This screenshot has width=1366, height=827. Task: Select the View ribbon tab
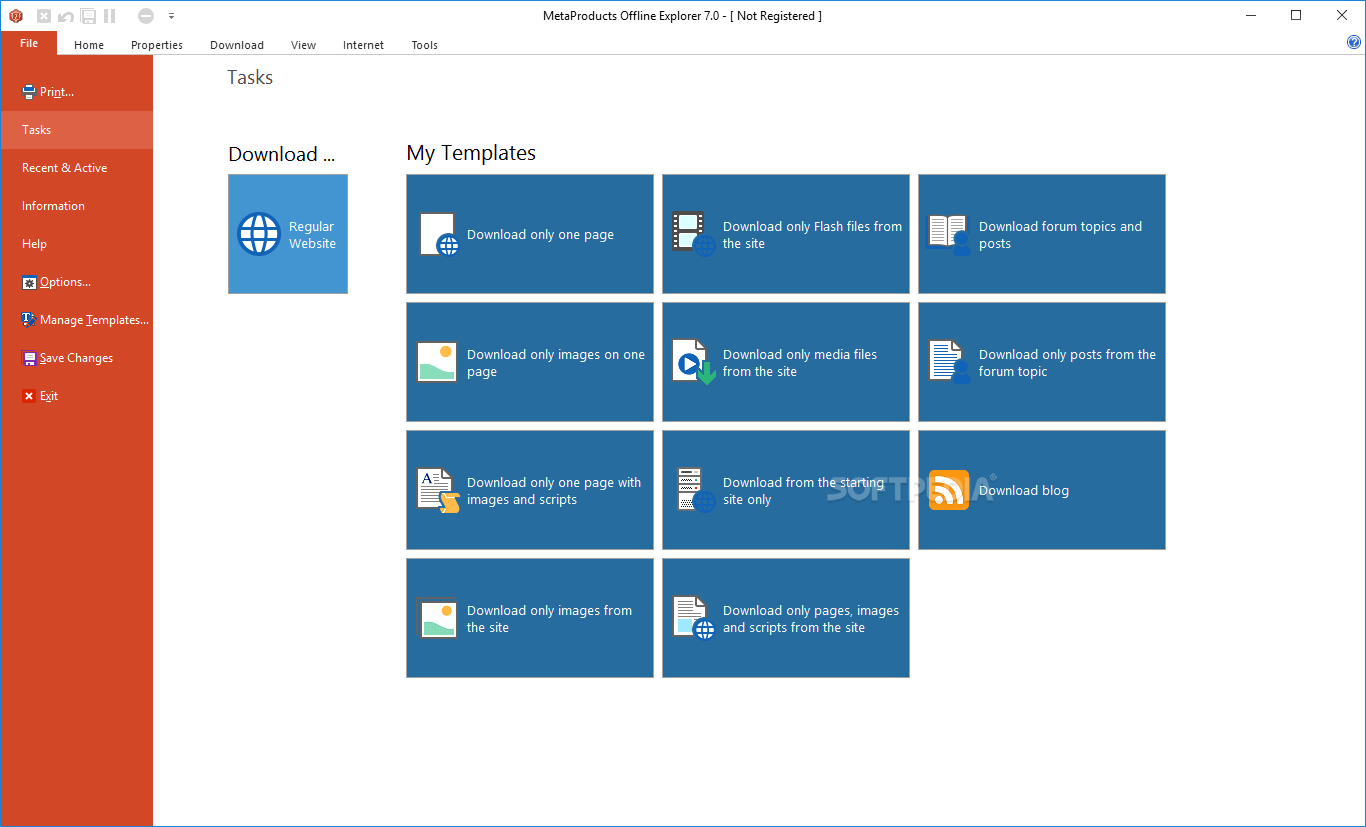(303, 45)
